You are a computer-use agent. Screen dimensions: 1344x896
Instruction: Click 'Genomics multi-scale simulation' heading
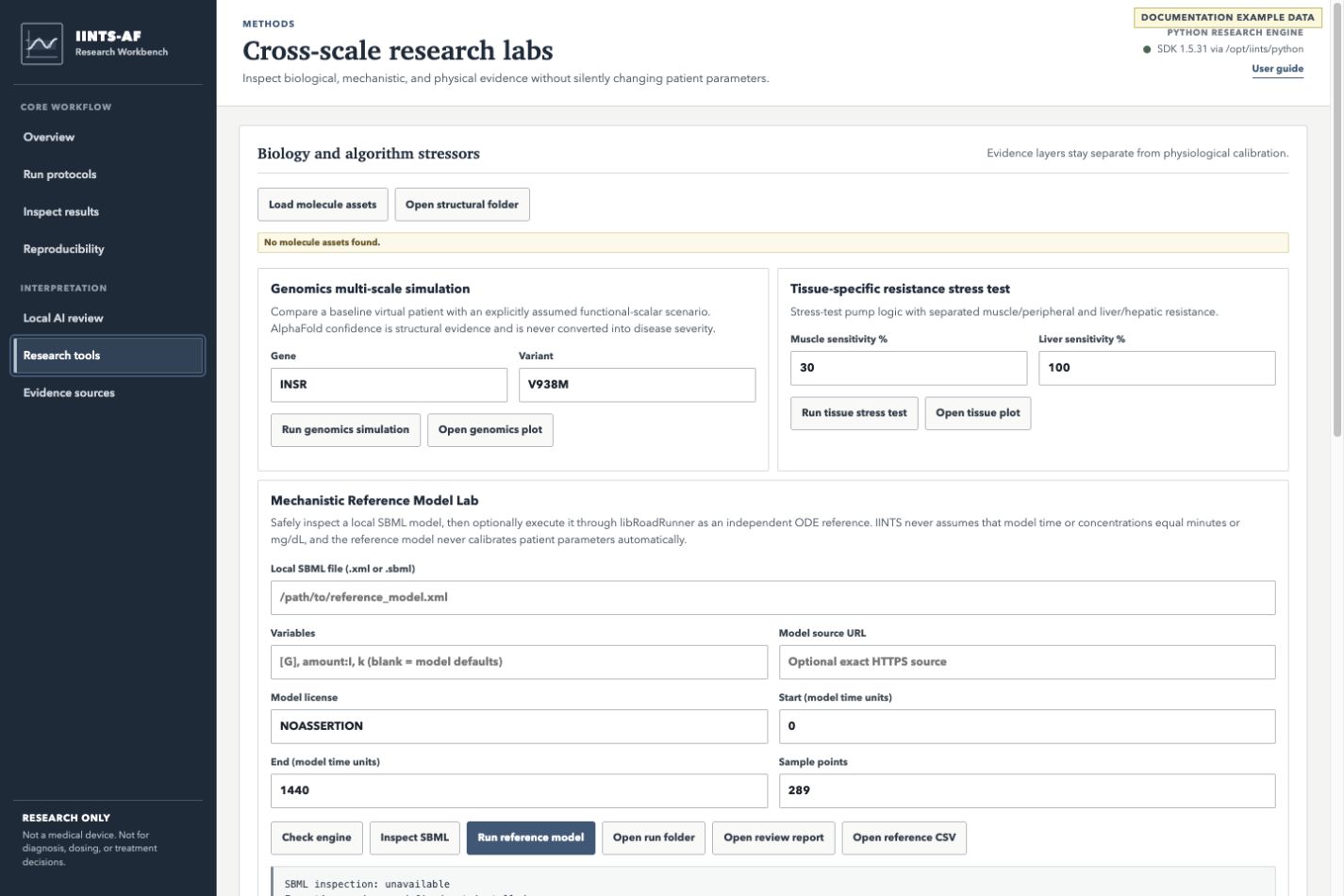370,289
